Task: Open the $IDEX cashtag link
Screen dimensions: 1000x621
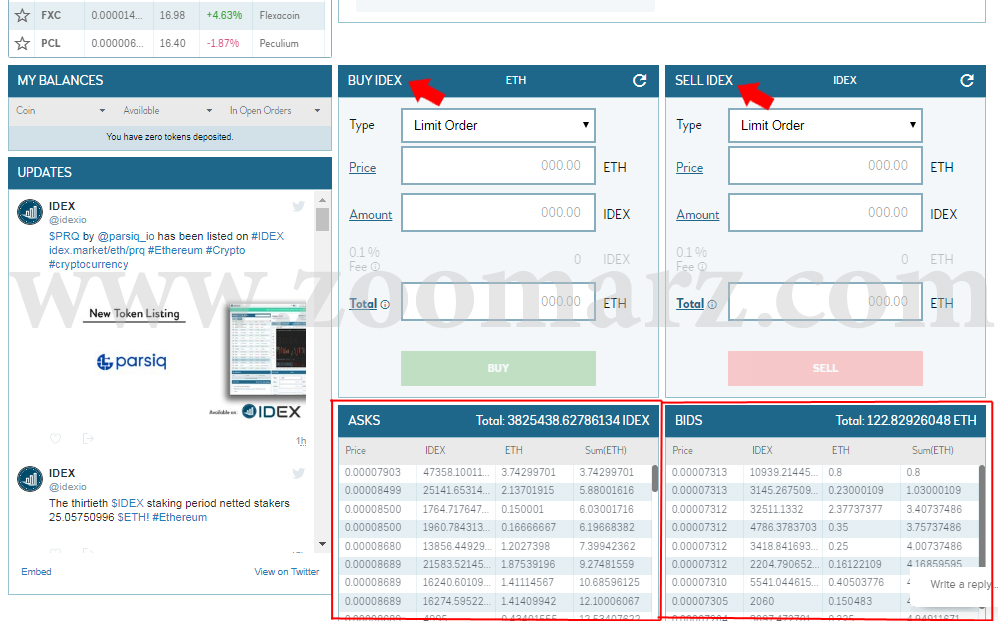Action: coord(127,504)
